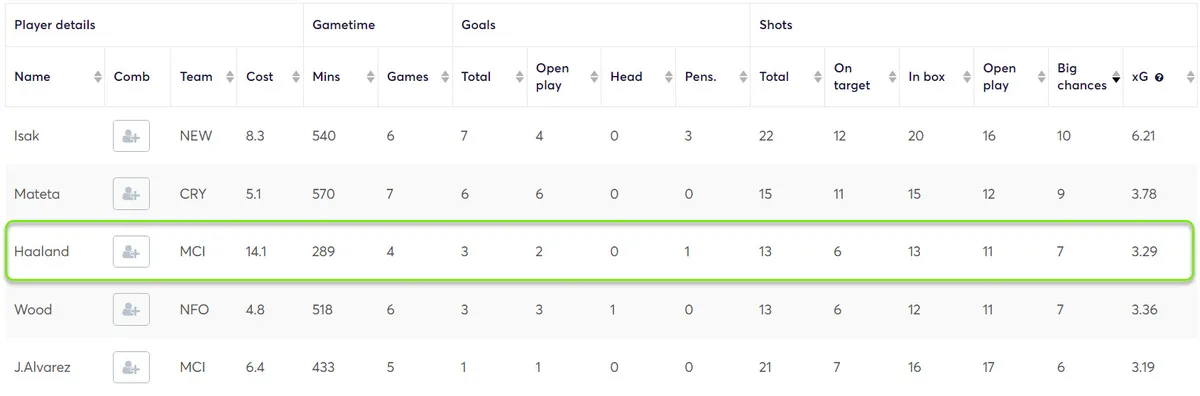1200x396 pixels.
Task: Add Isak to player comparison
Action: [x=131, y=136]
